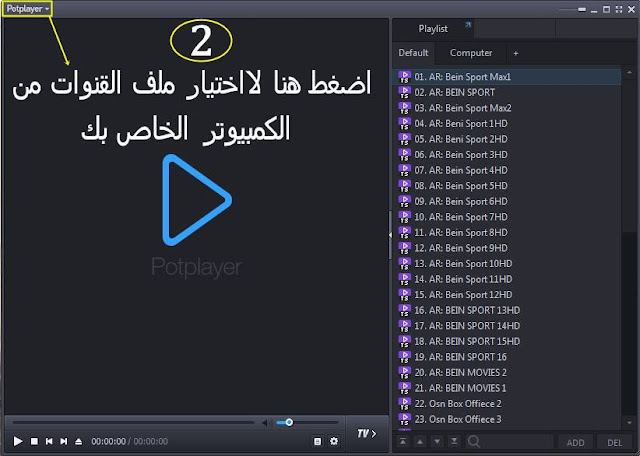The image size is (640, 456).
Task: Click the playlist scroll-down arrow
Action: [629, 423]
